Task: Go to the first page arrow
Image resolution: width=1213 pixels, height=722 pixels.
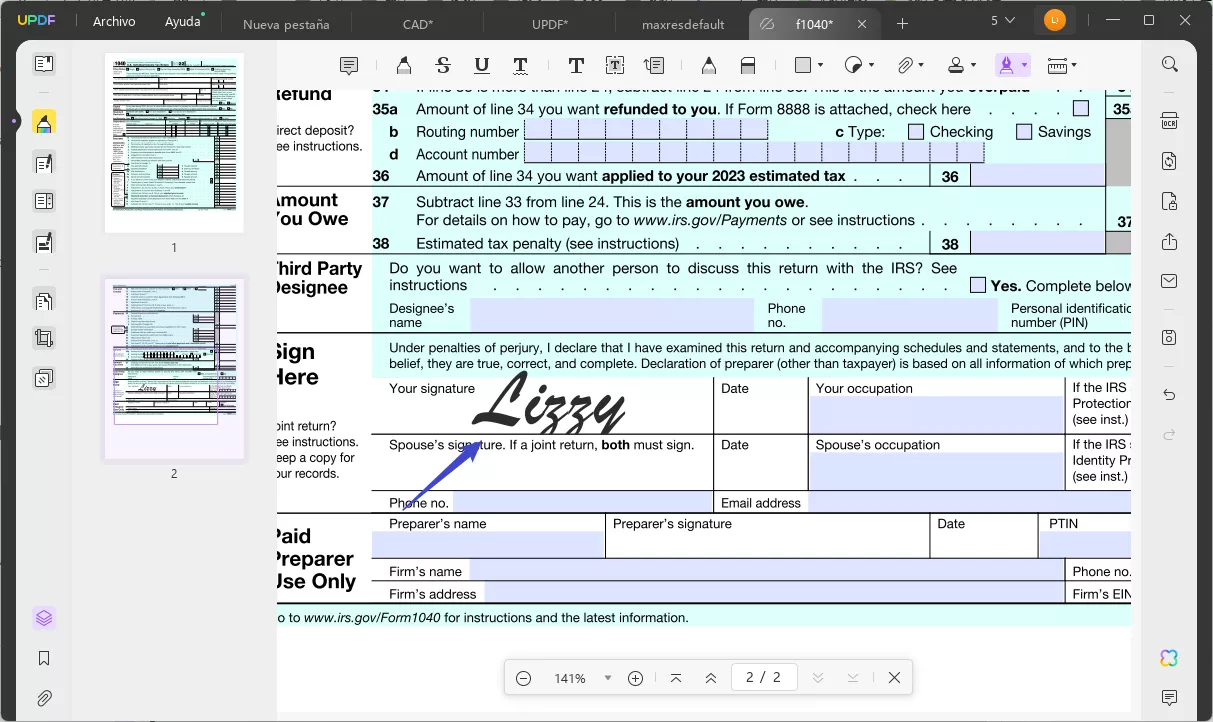Action: [676, 678]
